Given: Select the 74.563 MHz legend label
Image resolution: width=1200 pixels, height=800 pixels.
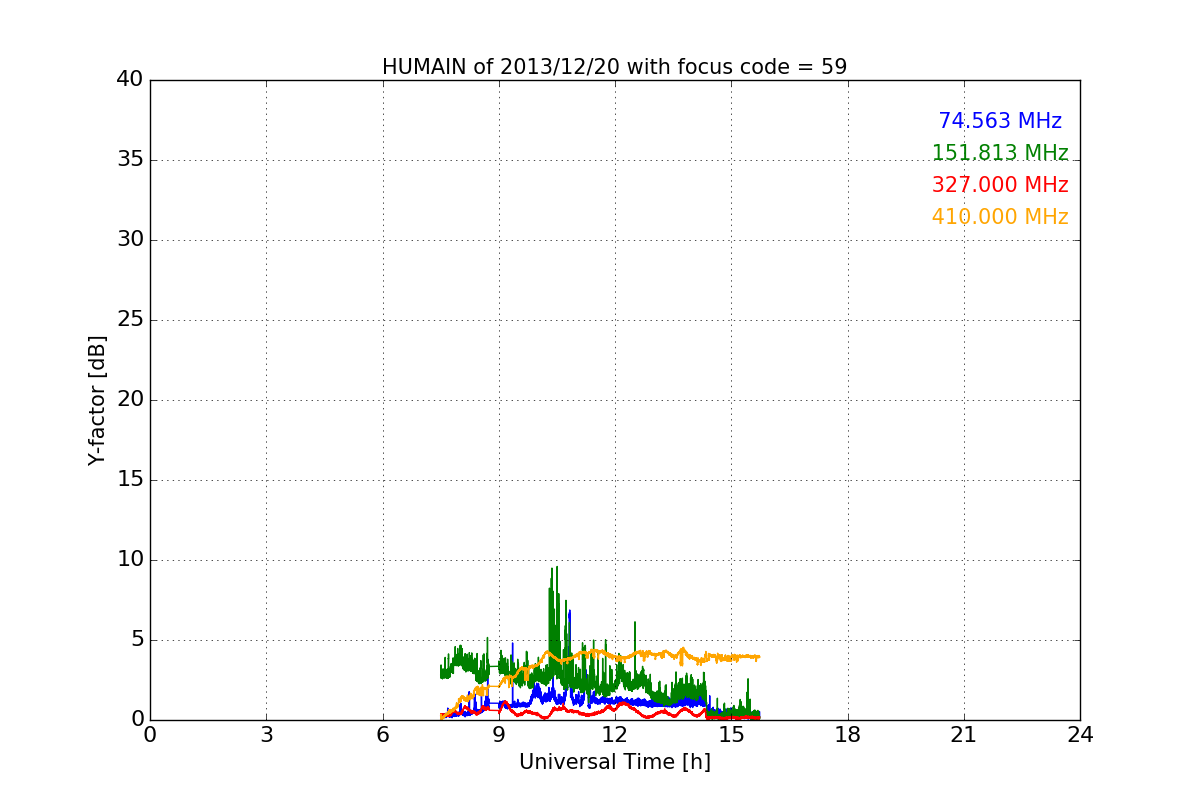Looking at the screenshot, I should (1000, 121).
